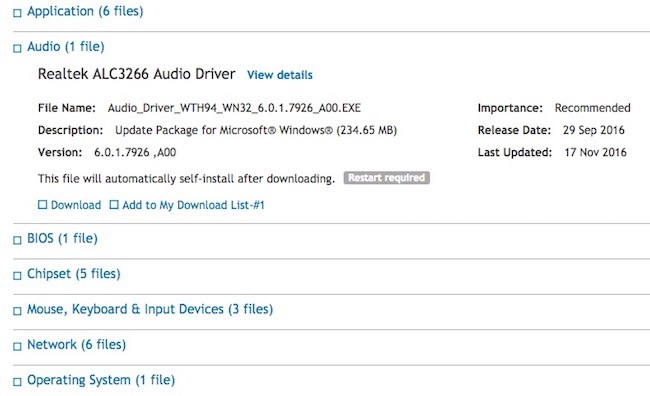Expand the Application (6 files) category

point(85,11)
